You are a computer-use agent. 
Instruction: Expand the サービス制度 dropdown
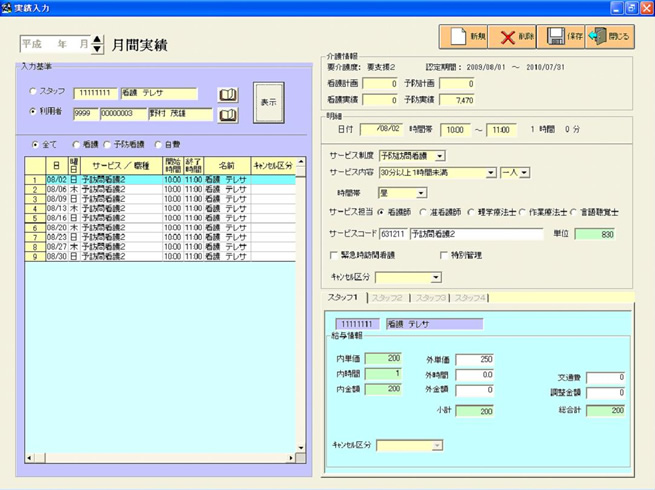tap(441, 156)
